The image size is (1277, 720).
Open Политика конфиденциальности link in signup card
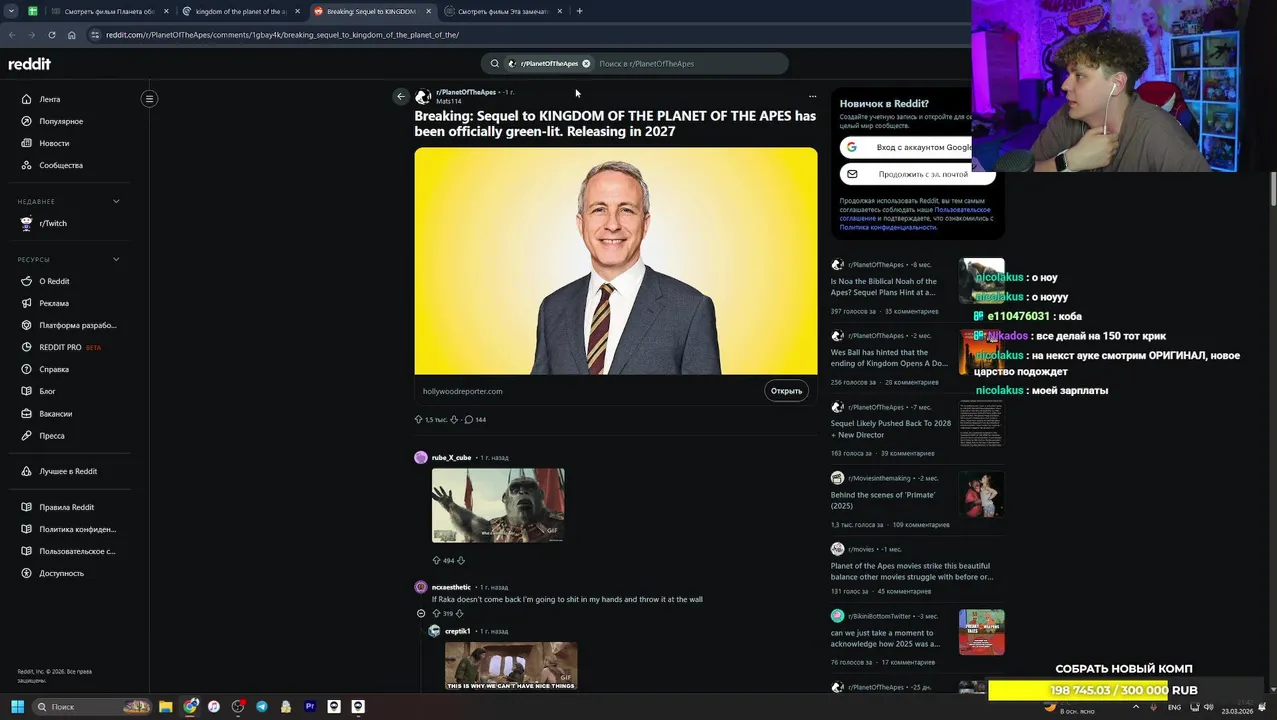(888, 227)
